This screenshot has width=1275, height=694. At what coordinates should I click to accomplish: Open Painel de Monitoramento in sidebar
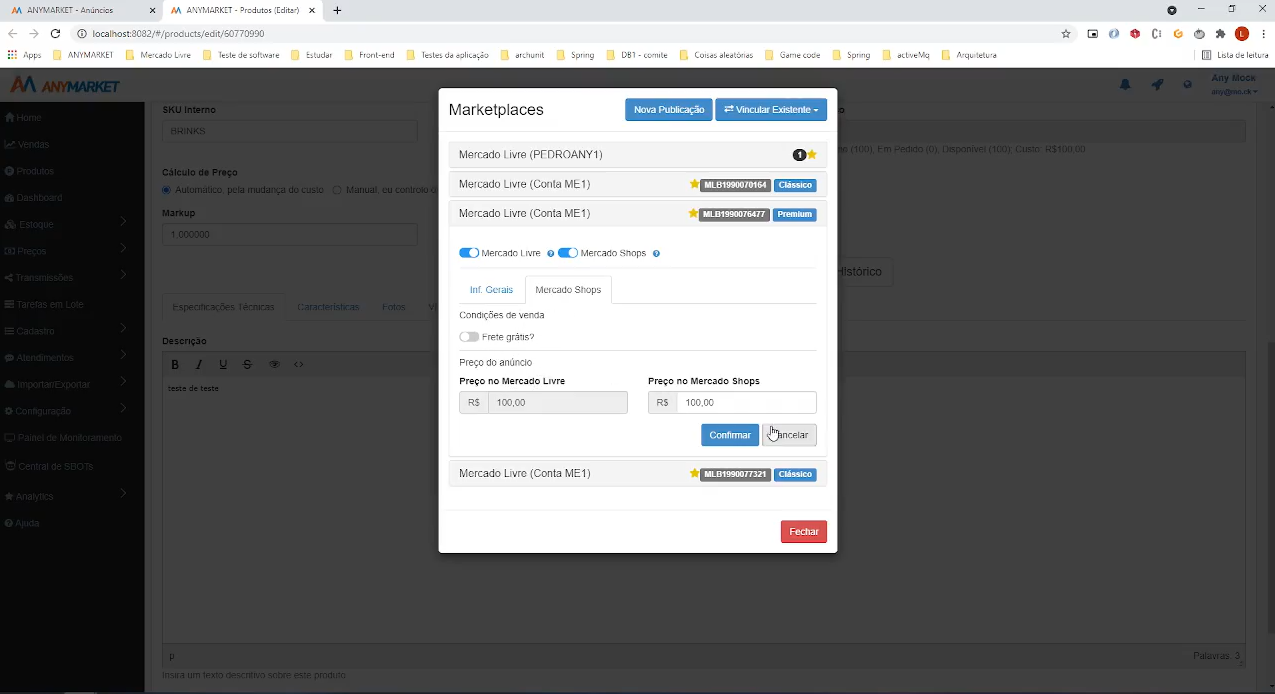63,438
